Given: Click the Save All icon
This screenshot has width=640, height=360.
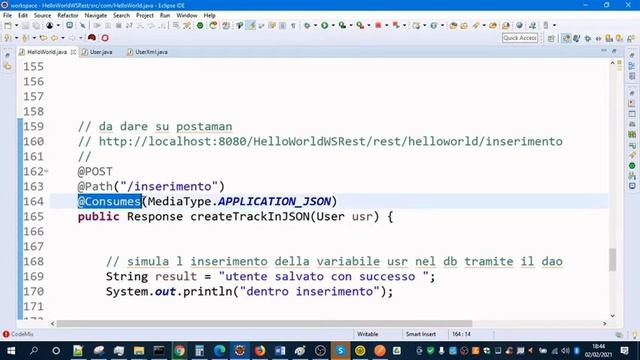Looking at the screenshot, I should point(36,25).
